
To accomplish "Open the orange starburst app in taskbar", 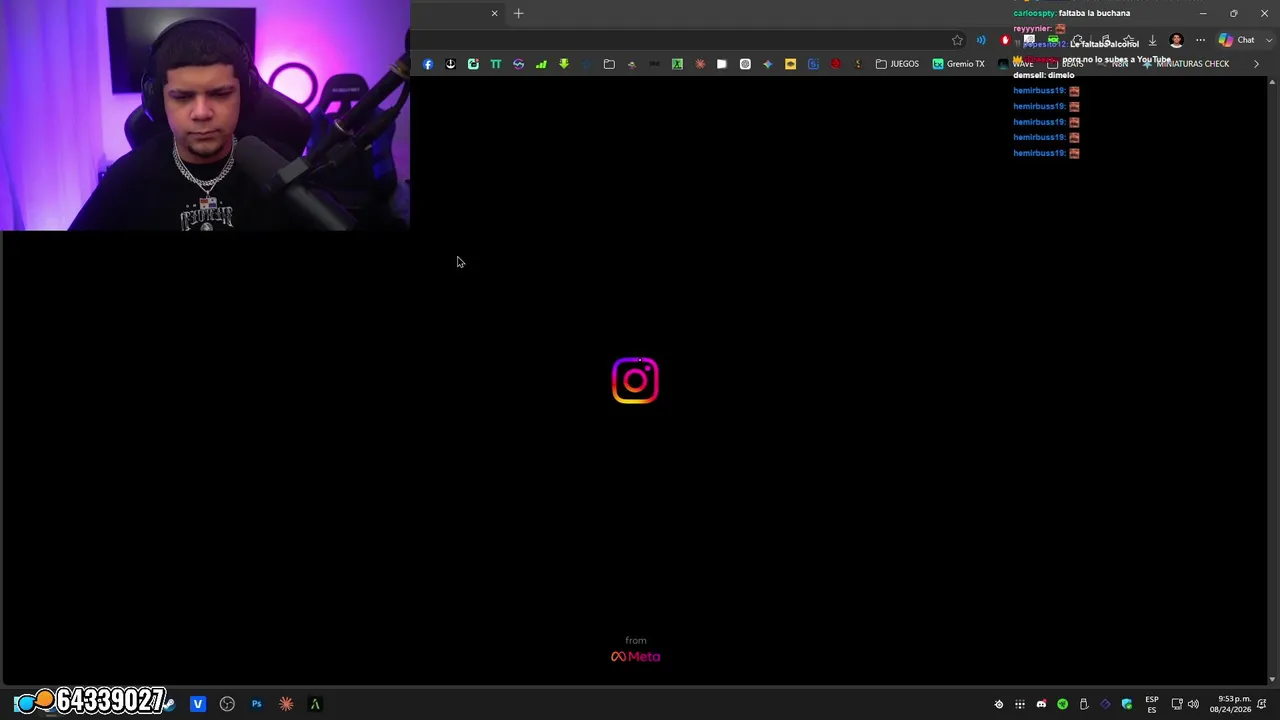I will (x=286, y=704).
